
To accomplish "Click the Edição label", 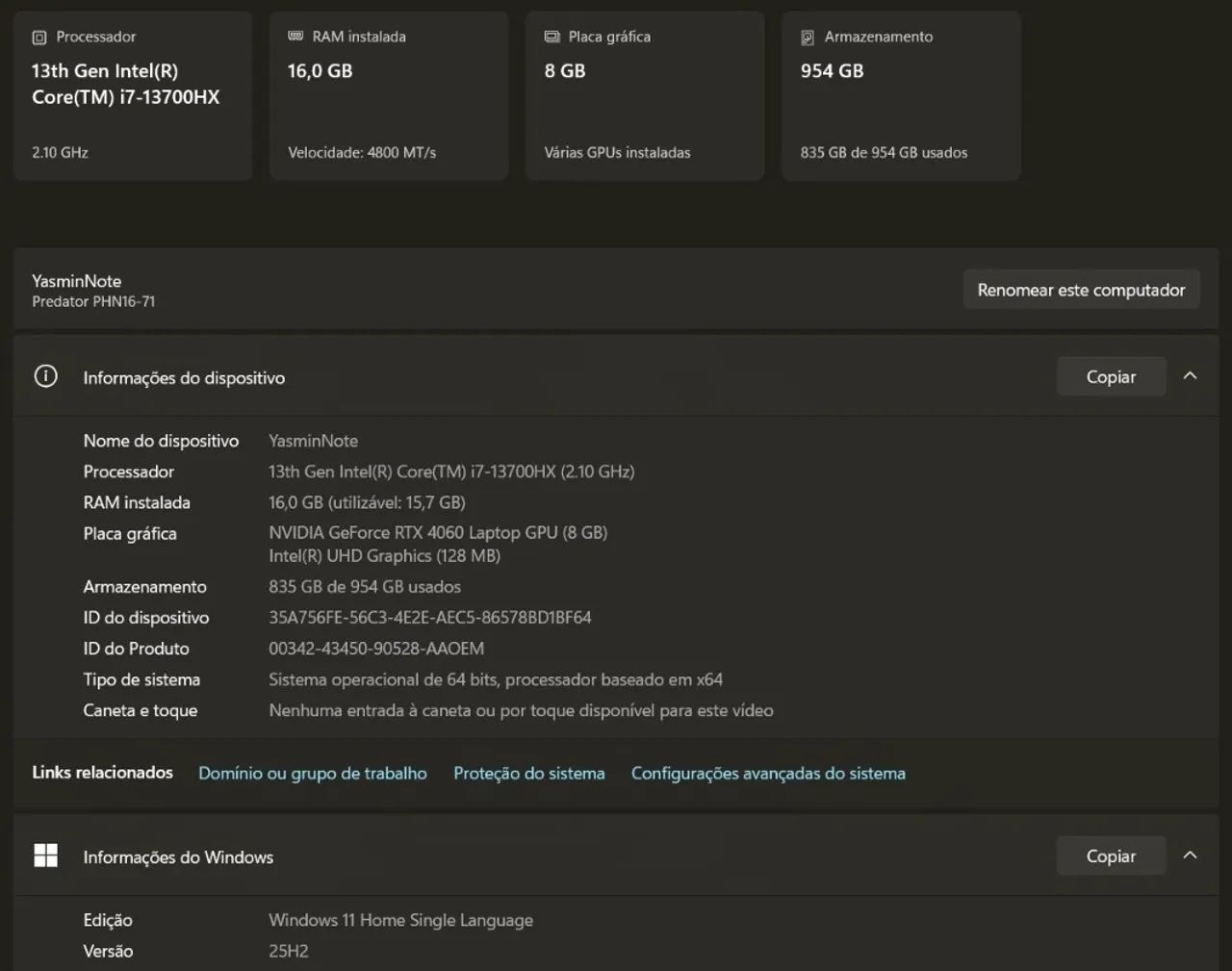I will pos(108,920).
